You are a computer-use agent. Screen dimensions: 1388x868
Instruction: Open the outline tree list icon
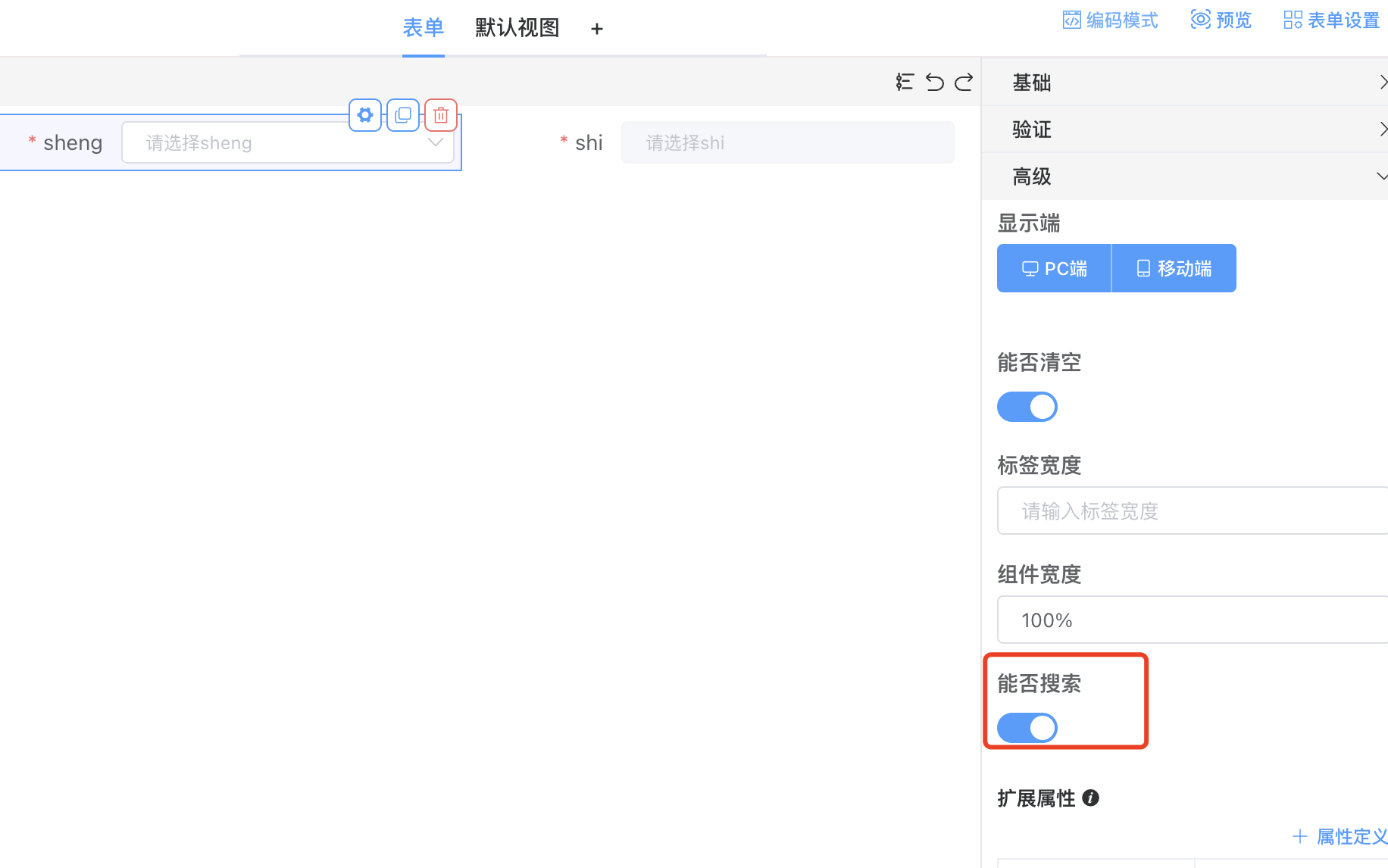[x=905, y=82]
